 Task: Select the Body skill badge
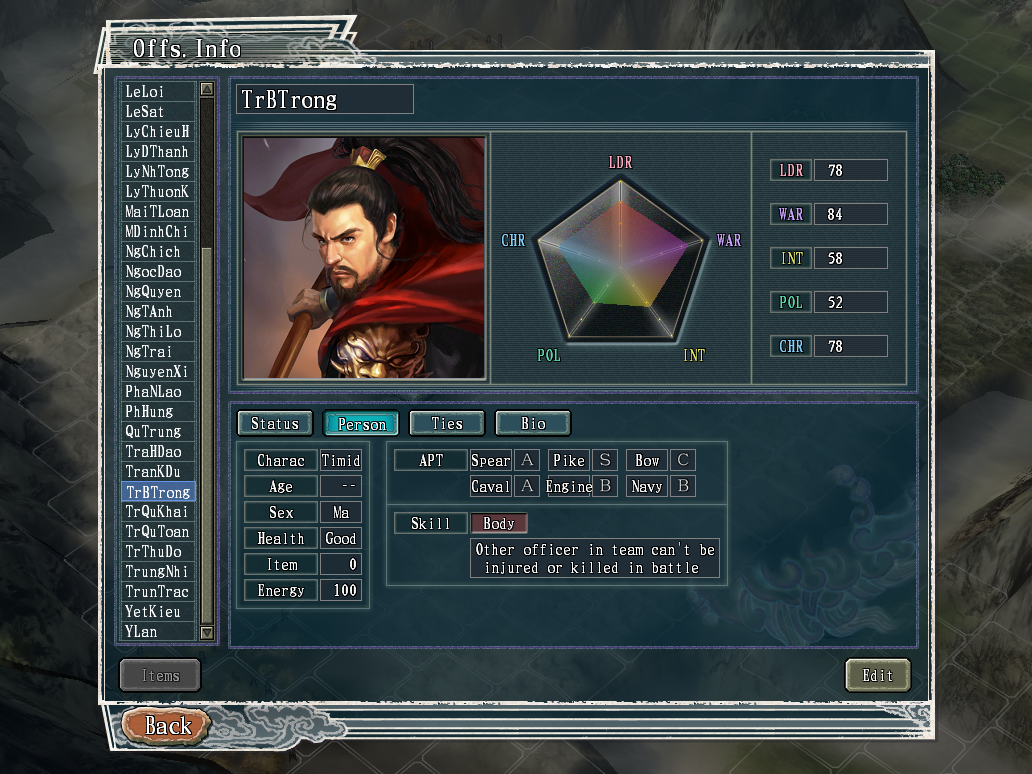[x=499, y=523]
